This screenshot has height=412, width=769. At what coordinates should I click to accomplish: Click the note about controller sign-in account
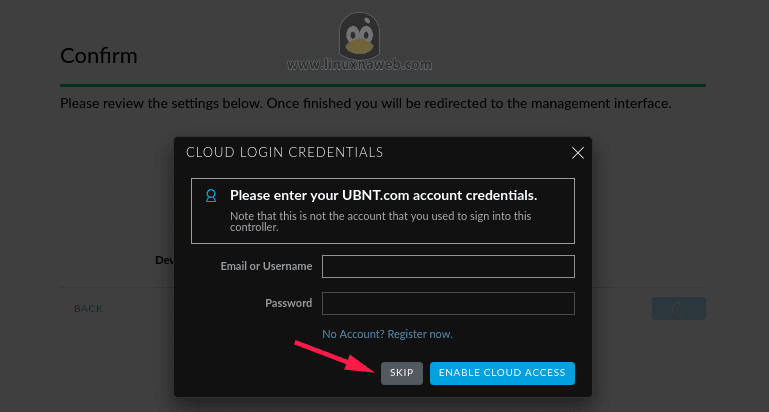pyautogui.click(x=380, y=221)
